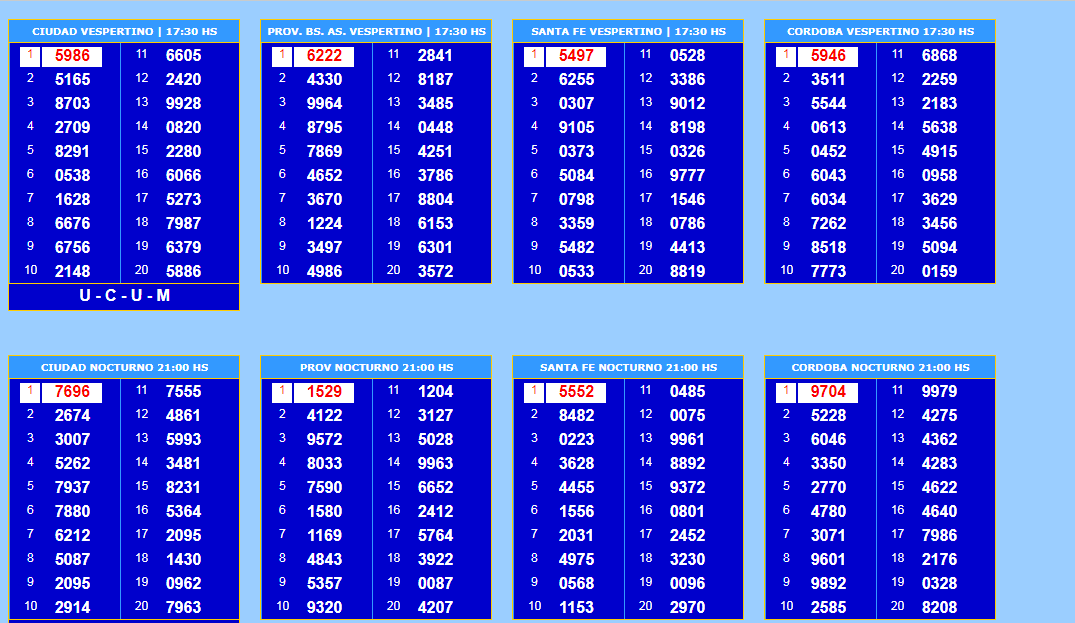1075x623 pixels.
Task: Click Santa Fe Nocturno top number 5552
Action: click(576, 392)
